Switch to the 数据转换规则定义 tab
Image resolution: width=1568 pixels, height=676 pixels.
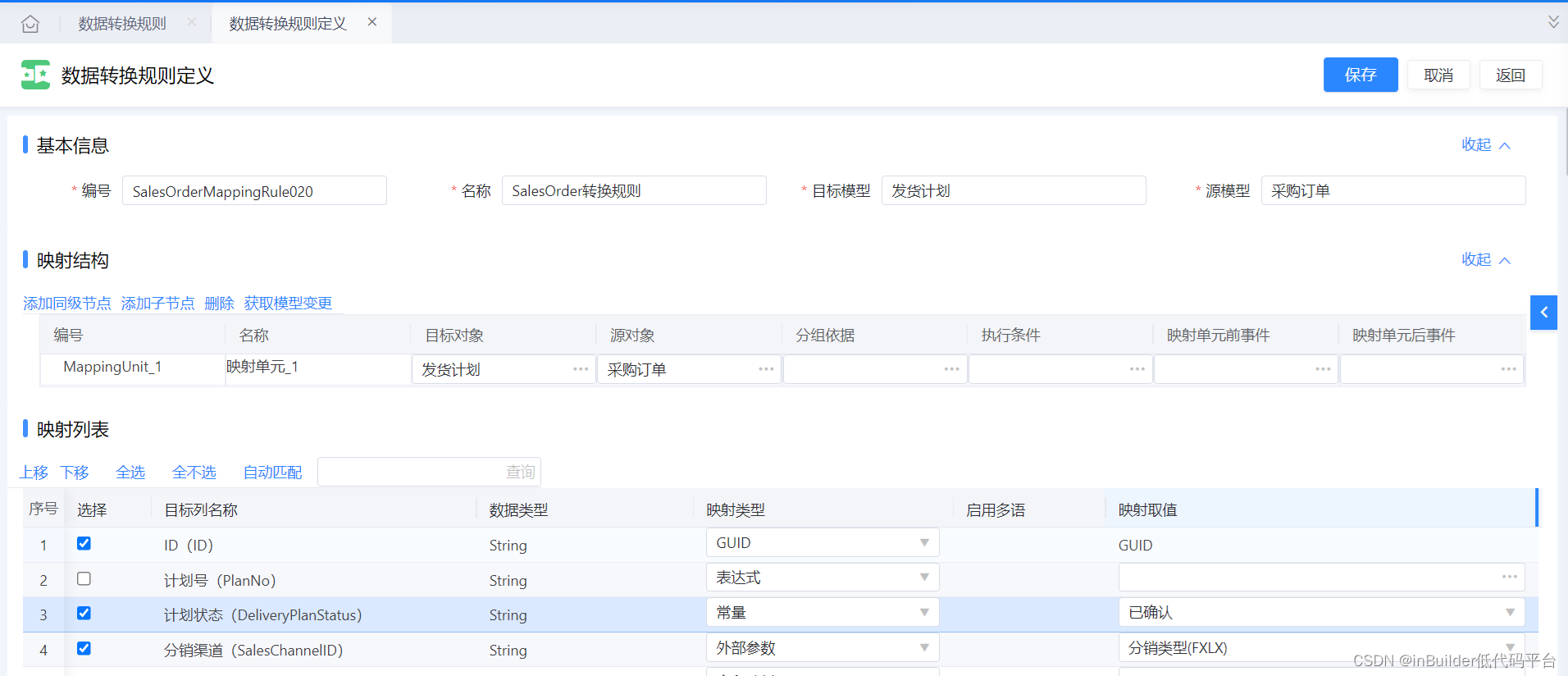(288, 24)
